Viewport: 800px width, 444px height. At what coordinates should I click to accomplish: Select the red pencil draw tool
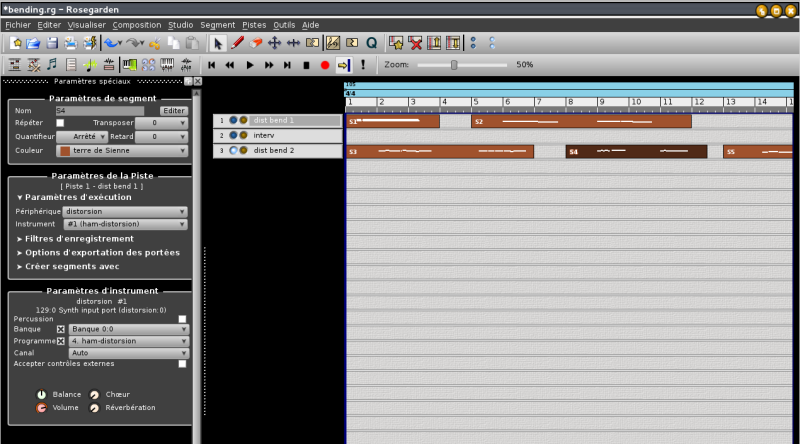pos(237,43)
